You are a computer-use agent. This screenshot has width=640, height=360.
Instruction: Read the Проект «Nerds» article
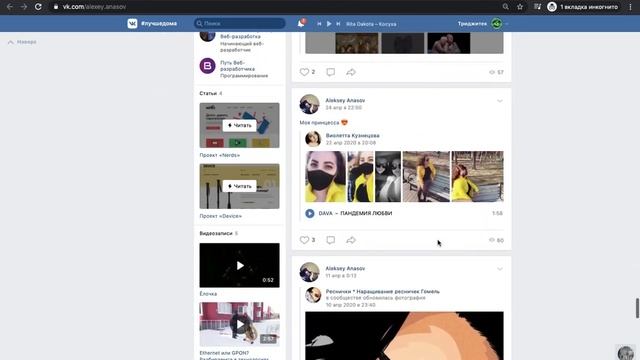[x=240, y=125]
